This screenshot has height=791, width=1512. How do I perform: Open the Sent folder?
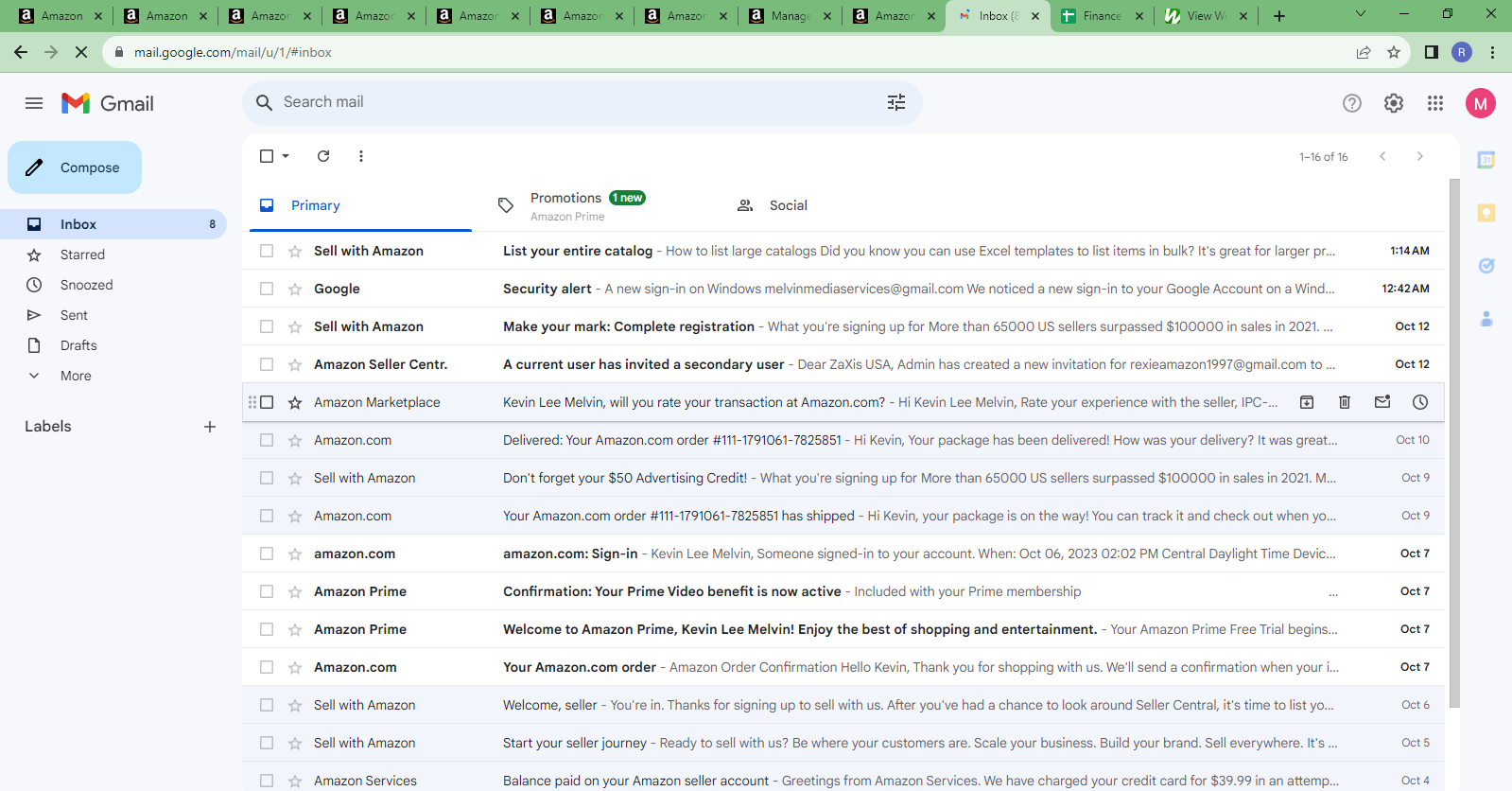click(113, 315)
